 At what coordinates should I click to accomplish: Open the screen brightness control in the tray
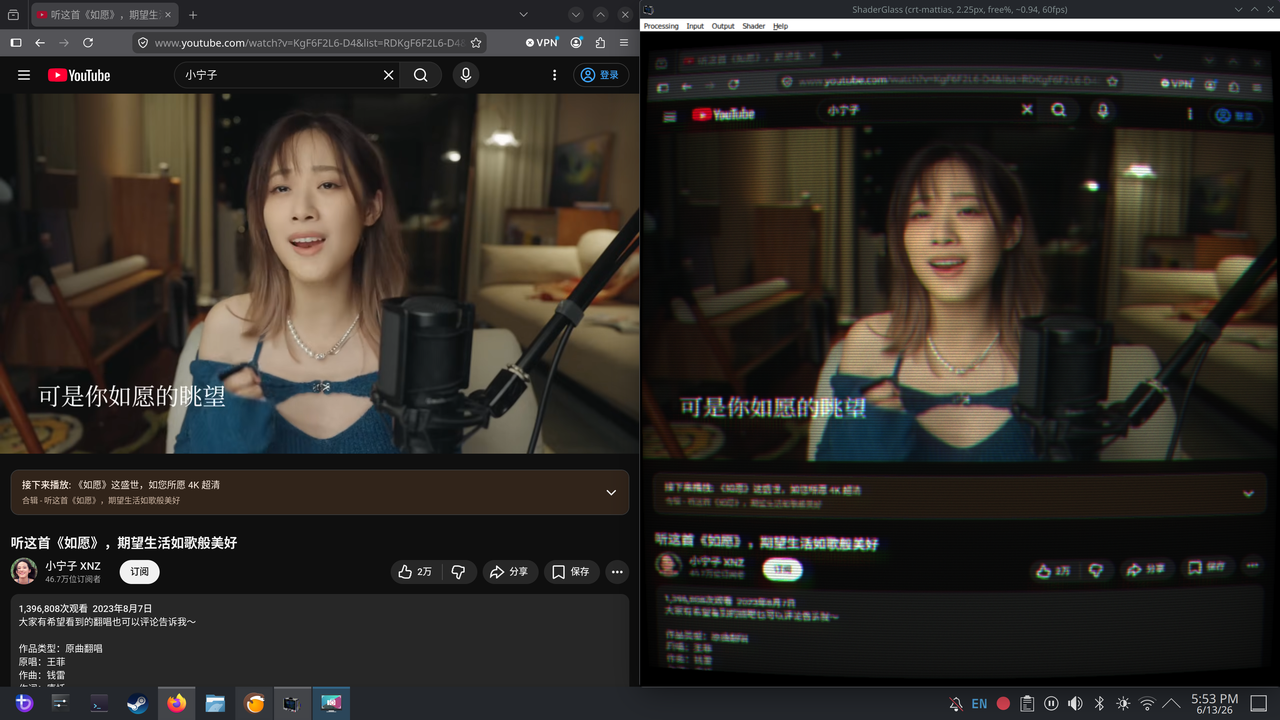[1123, 703]
